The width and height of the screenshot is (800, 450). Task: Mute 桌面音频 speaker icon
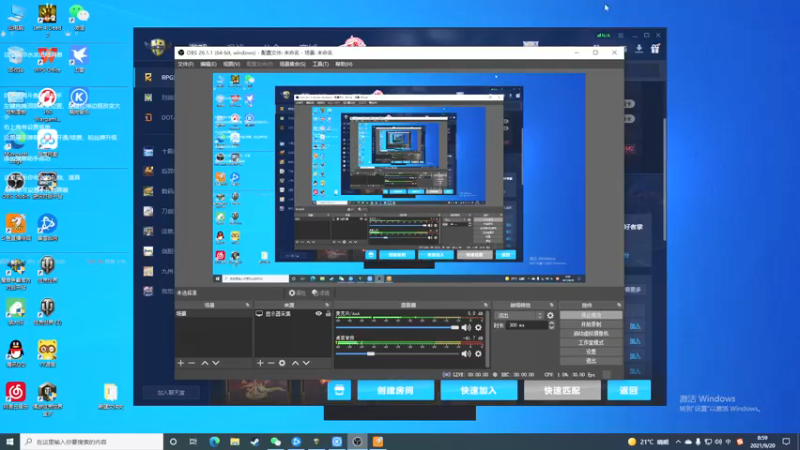tap(466, 354)
